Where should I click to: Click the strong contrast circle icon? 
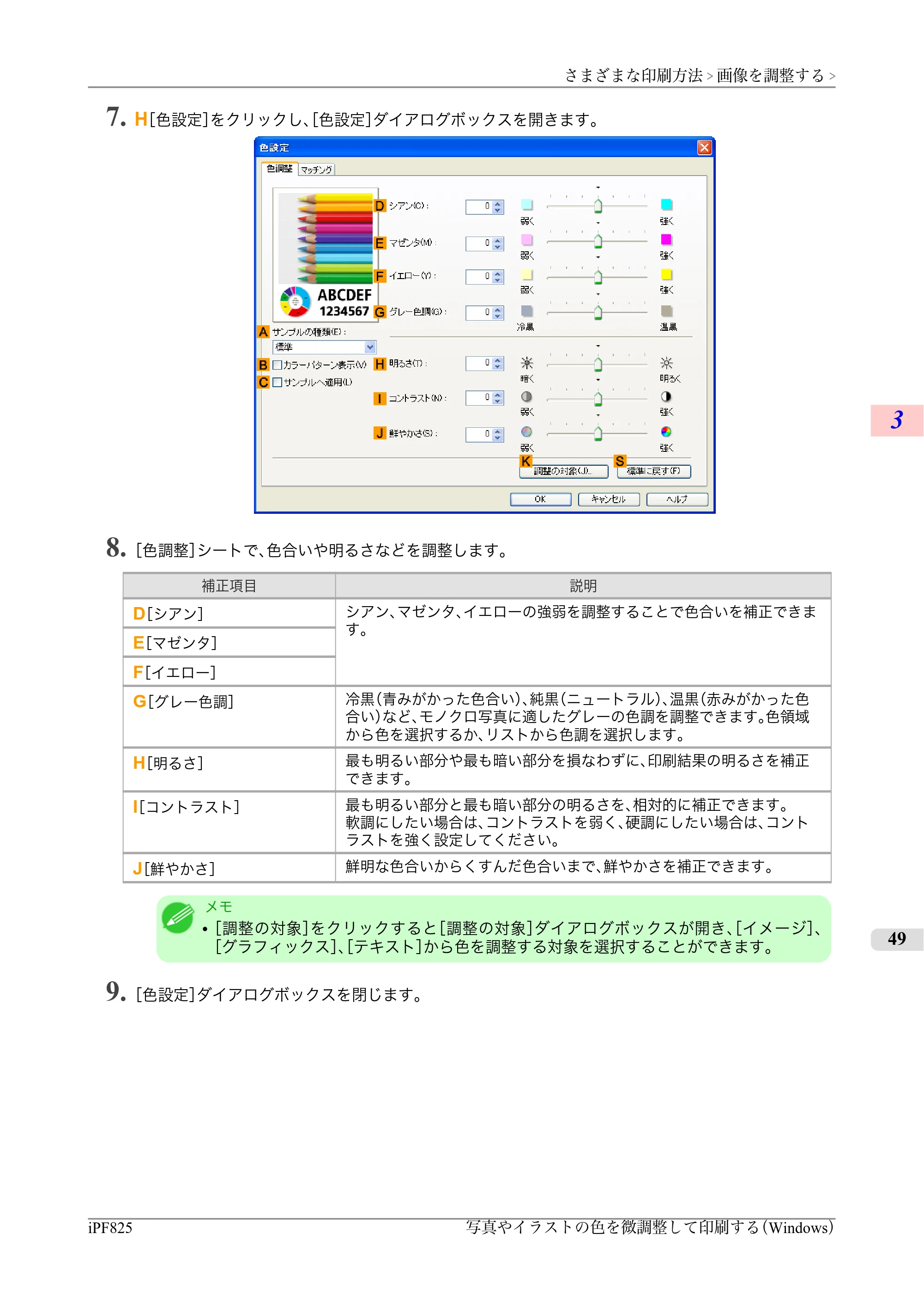[x=666, y=396]
